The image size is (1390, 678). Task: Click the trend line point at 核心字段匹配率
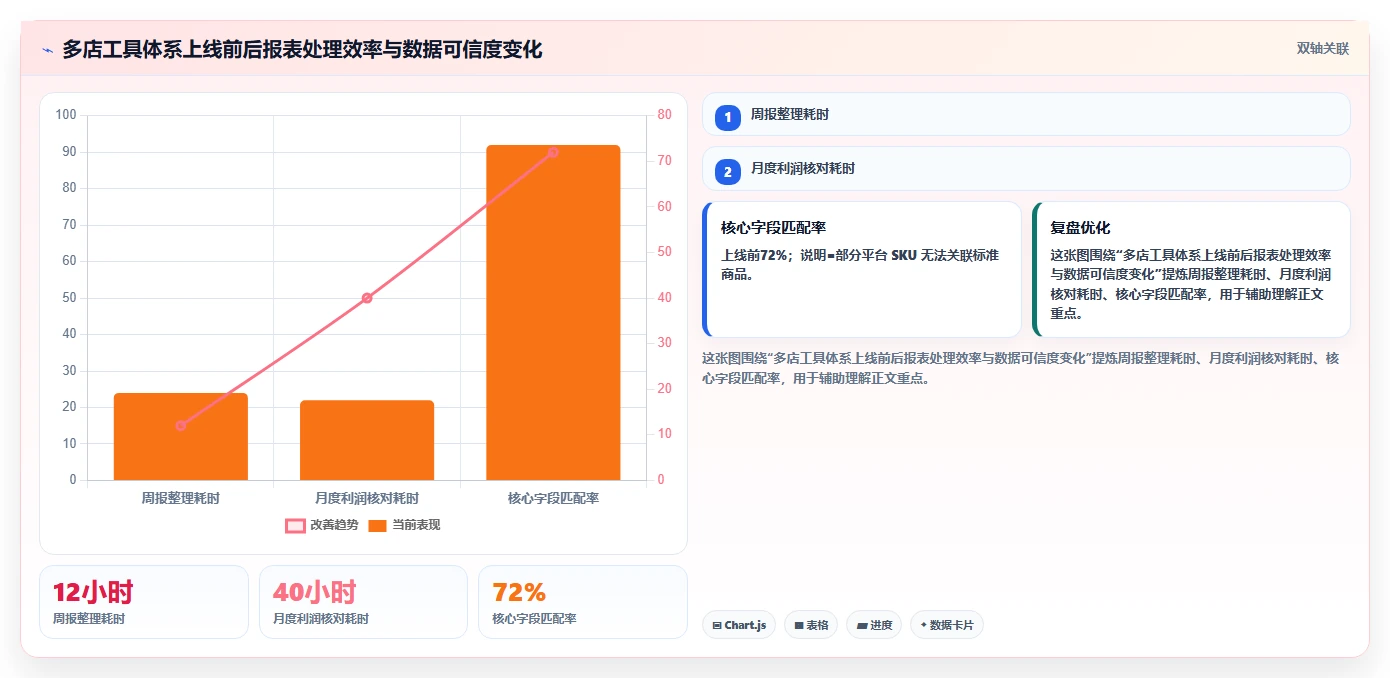[553, 152]
